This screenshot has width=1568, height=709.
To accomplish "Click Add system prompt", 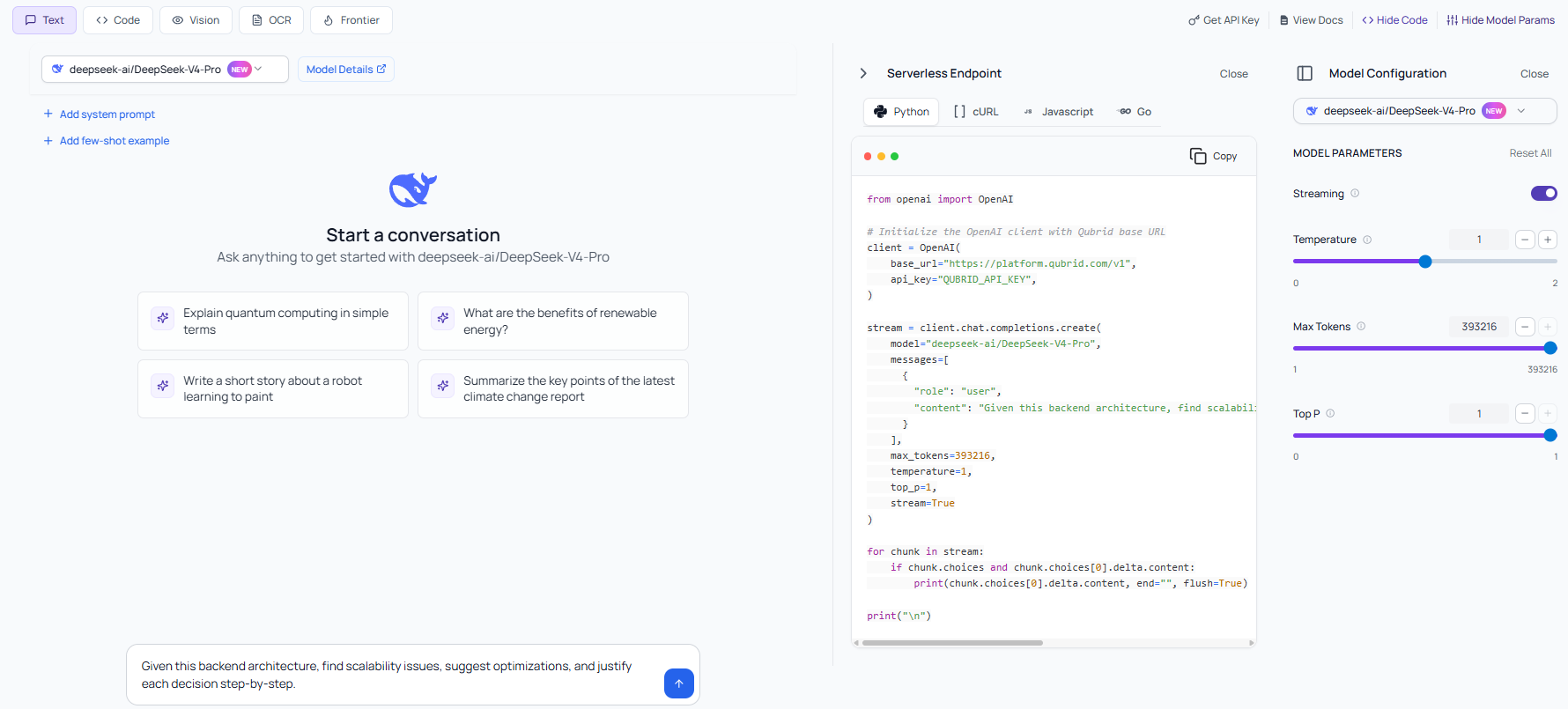I will point(100,114).
